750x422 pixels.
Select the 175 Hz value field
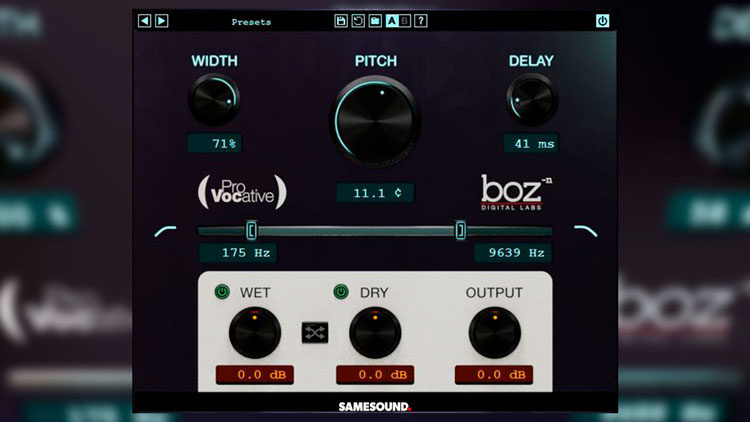point(238,253)
